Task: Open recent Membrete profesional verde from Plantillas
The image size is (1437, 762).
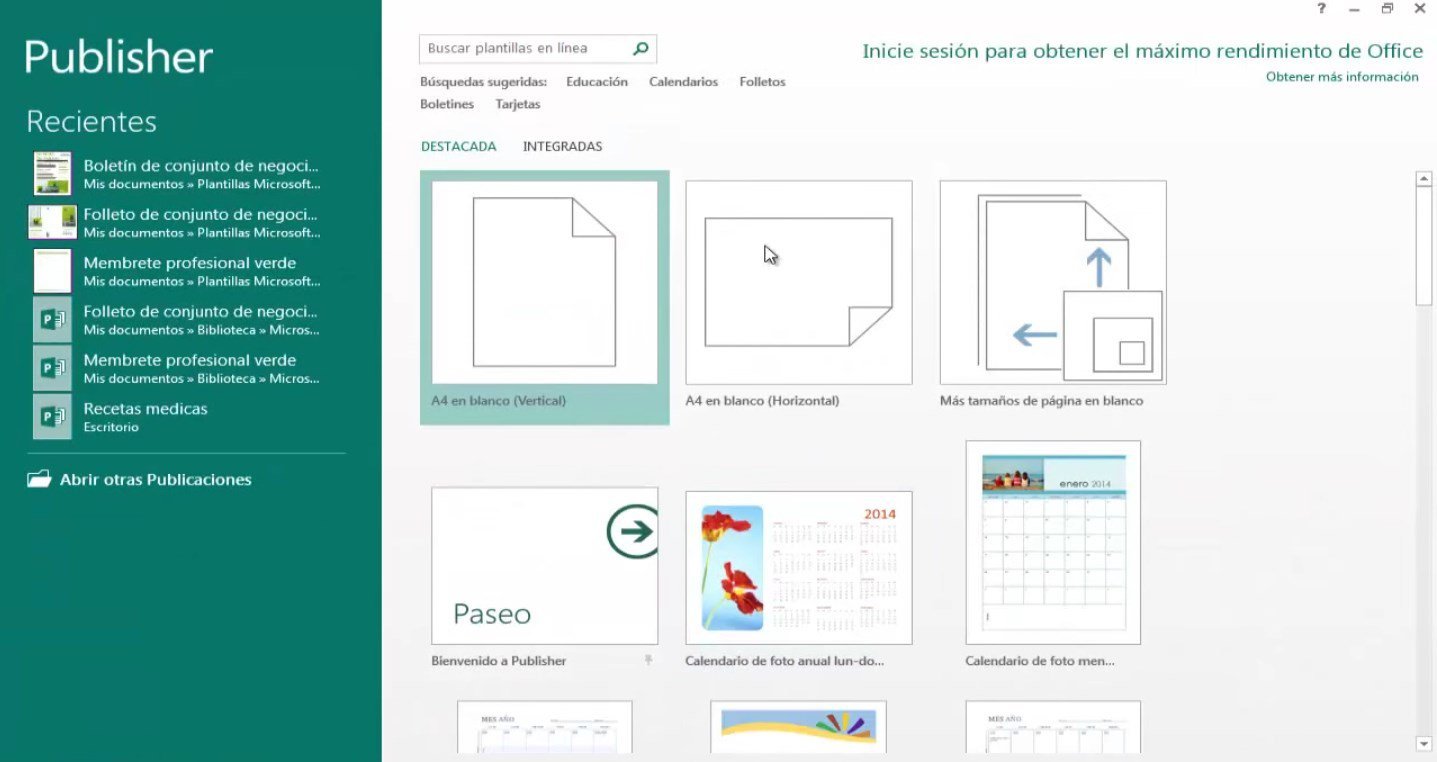Action: (190, 271)
